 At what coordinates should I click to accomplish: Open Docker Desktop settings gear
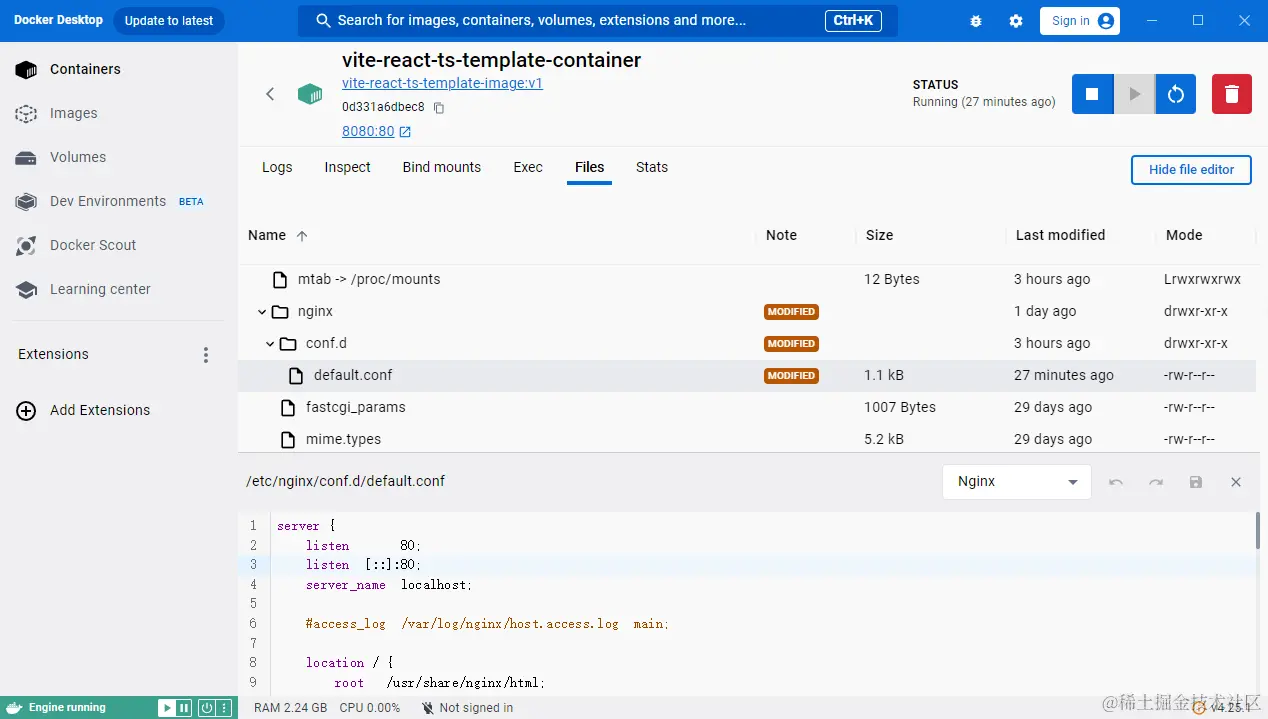click(x=1016, y=21)
